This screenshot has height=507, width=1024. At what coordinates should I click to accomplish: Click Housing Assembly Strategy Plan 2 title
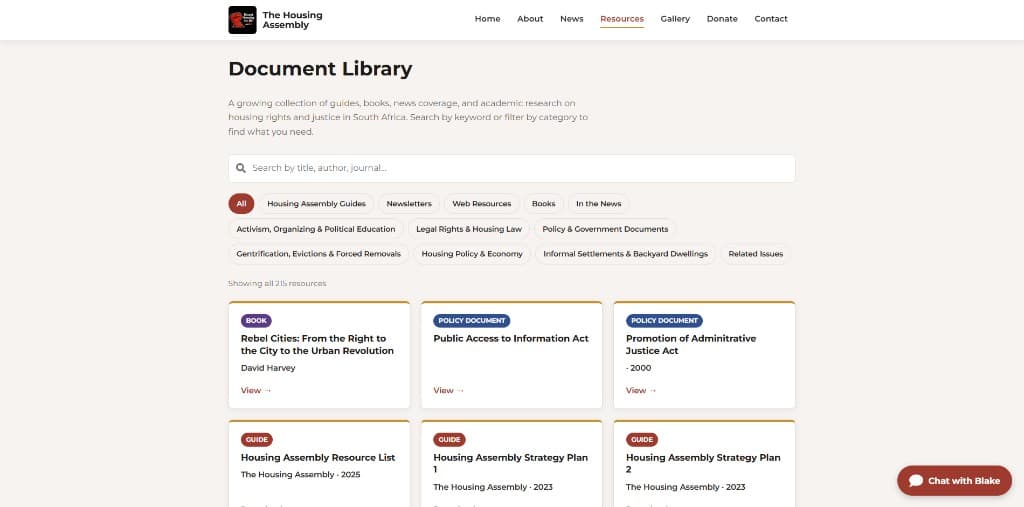click(703, 464)
